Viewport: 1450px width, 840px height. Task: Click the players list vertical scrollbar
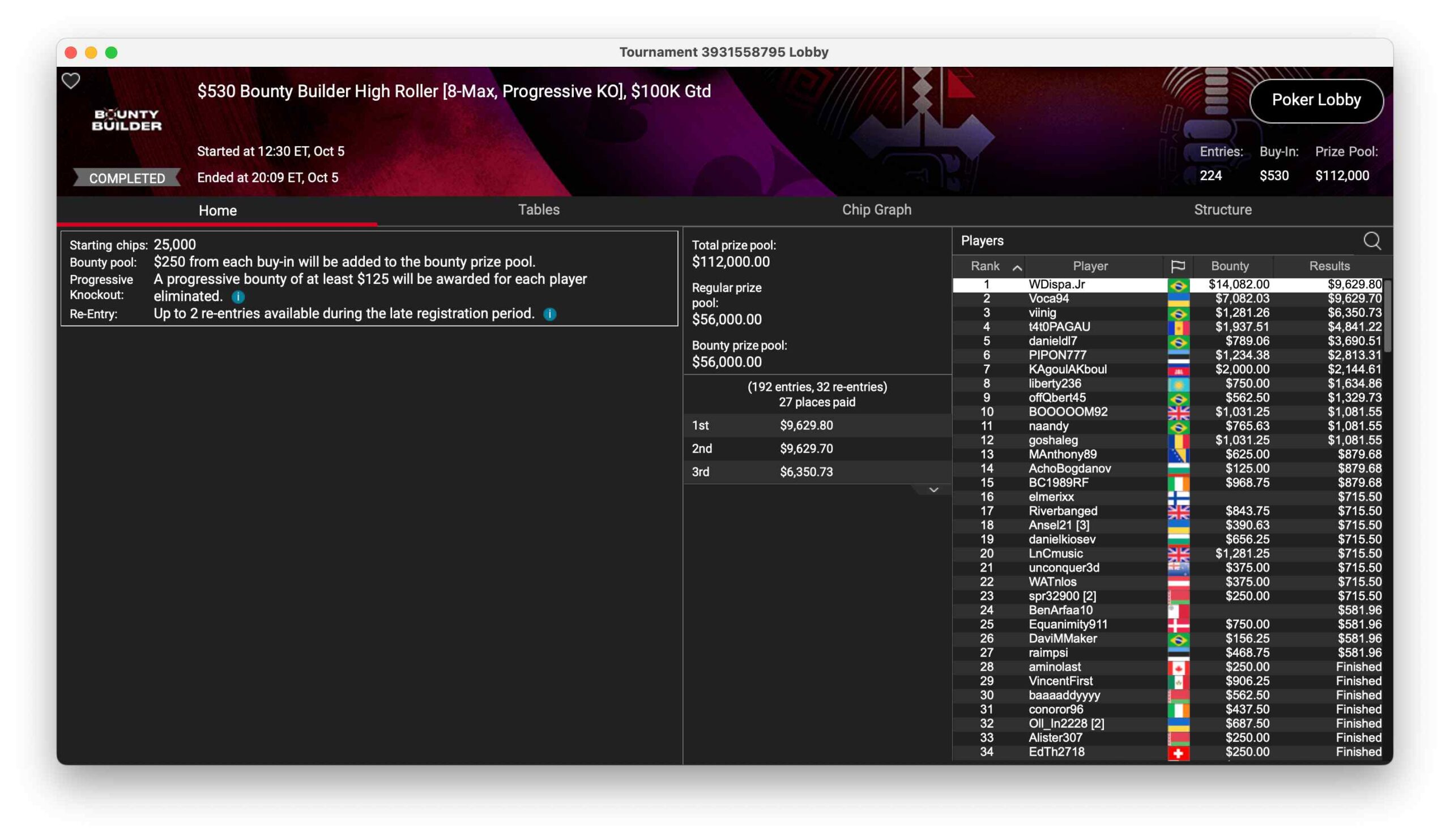[x=1387, y=317]
